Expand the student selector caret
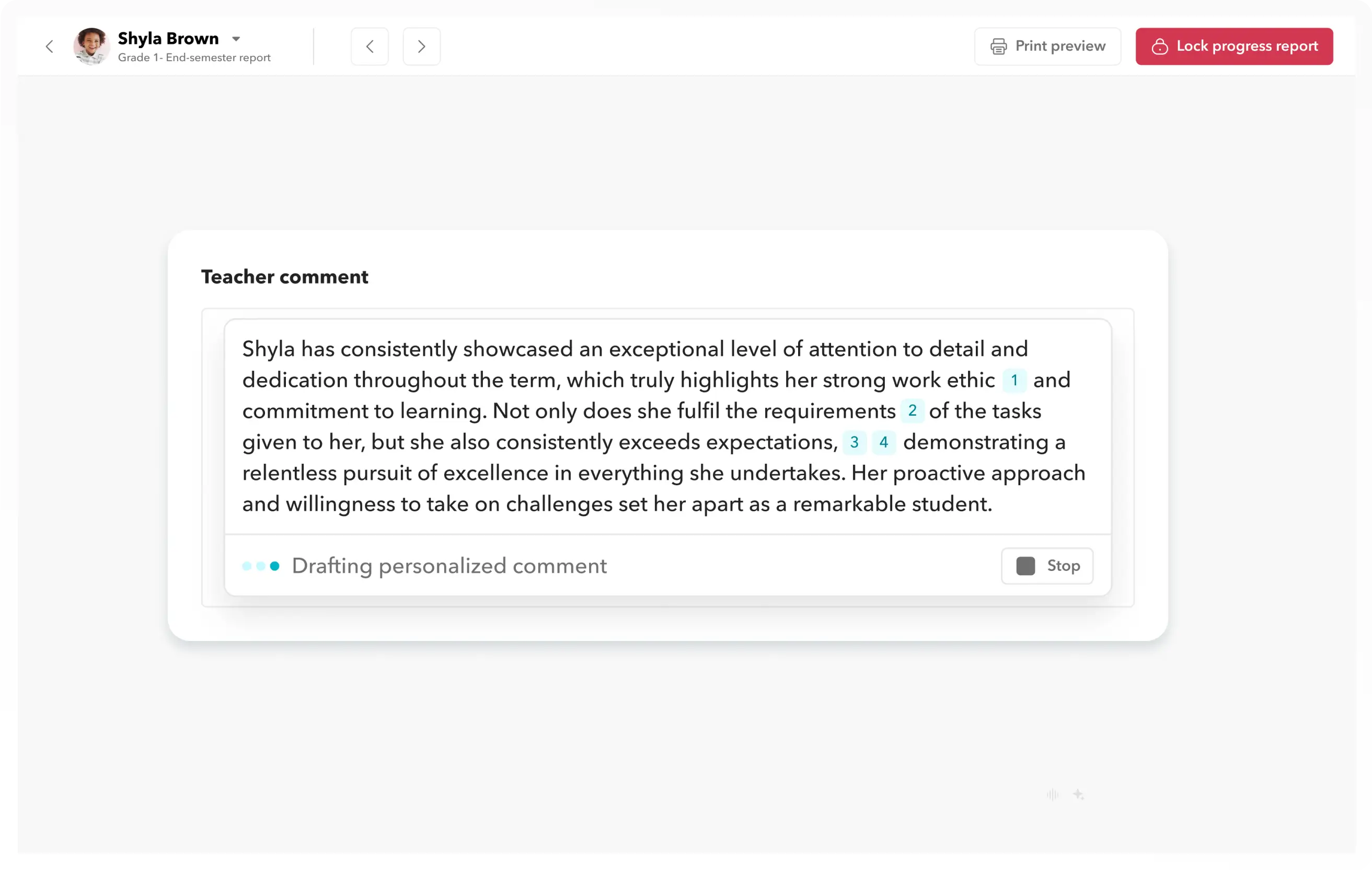This screenshot has width=1372, height=870. (x=236, y=39)
